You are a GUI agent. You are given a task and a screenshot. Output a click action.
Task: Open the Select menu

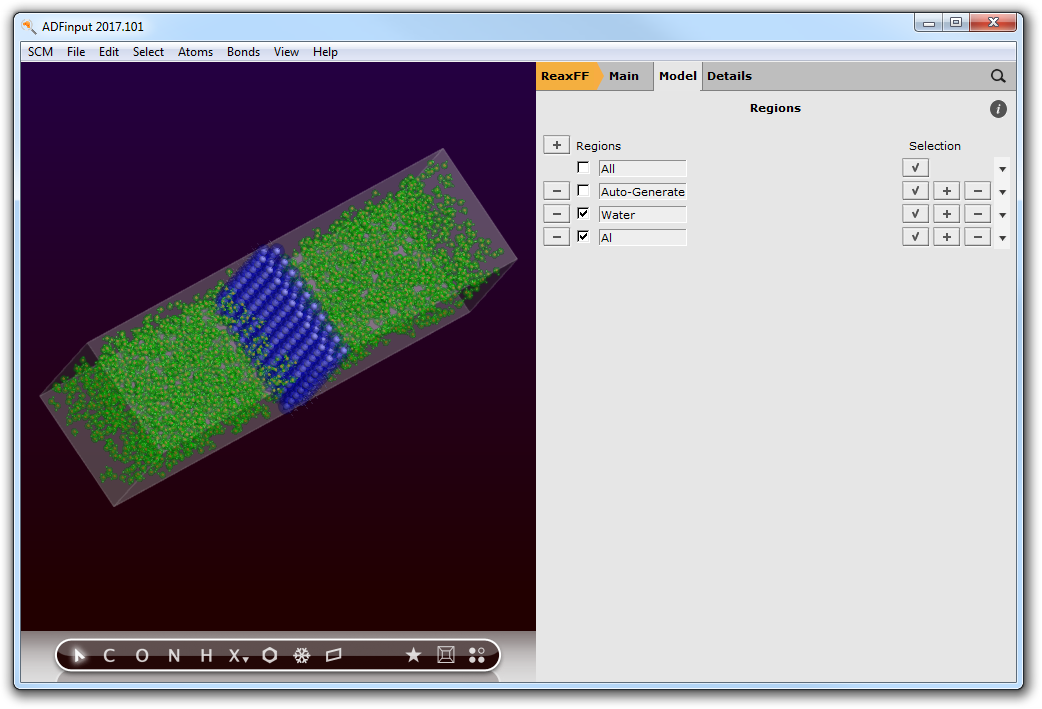148,52
